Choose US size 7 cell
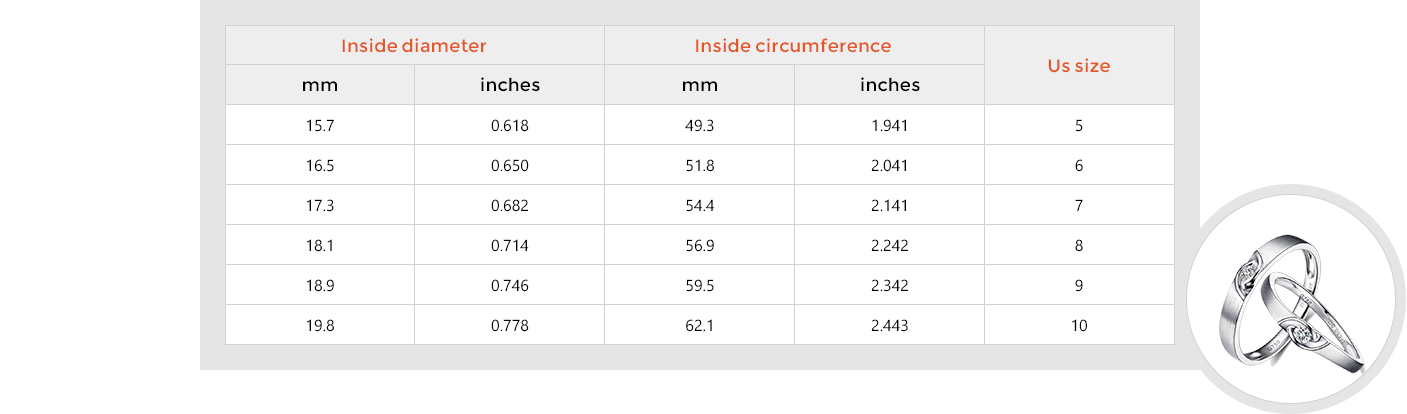Image resolution: width=1407 pixels, height=414 pixels. [x=1079, y=206]
